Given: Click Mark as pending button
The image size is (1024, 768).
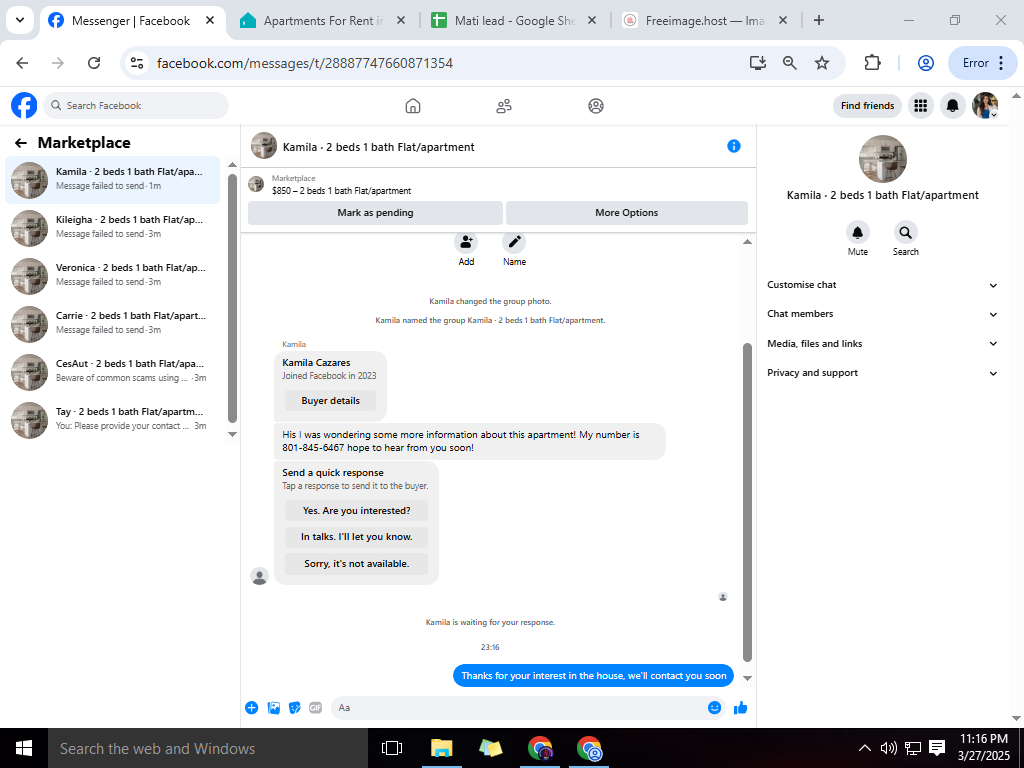Looking at the screenshot, I should pos(375,213).
